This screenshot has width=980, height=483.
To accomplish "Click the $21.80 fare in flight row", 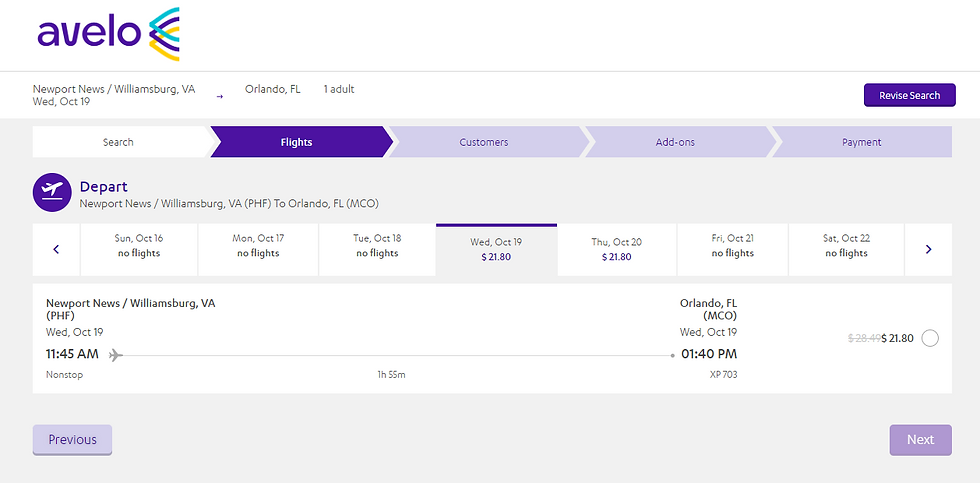I will [x=898, y=339].
